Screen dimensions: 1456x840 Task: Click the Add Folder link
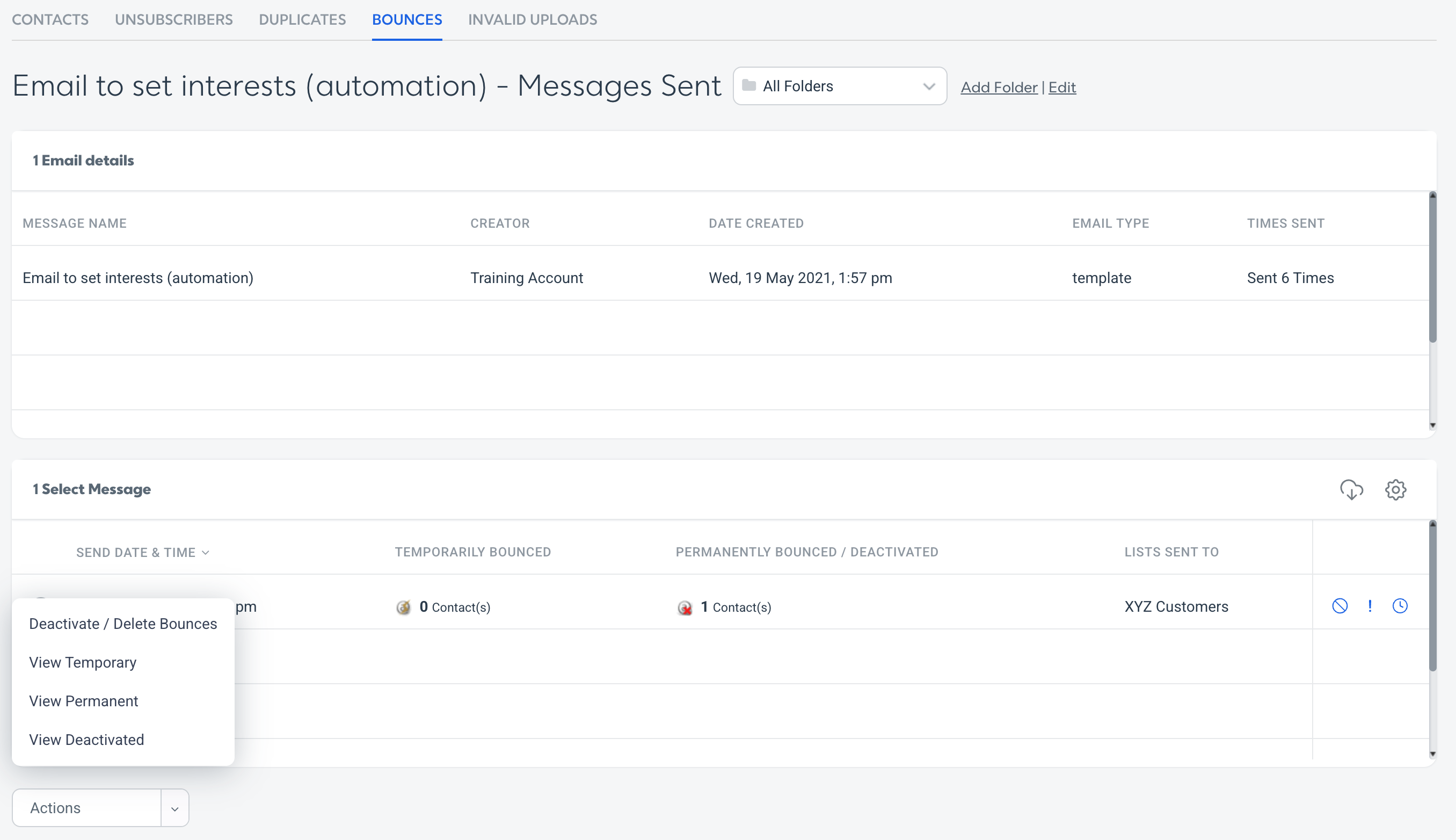click(x=999, y=87)
